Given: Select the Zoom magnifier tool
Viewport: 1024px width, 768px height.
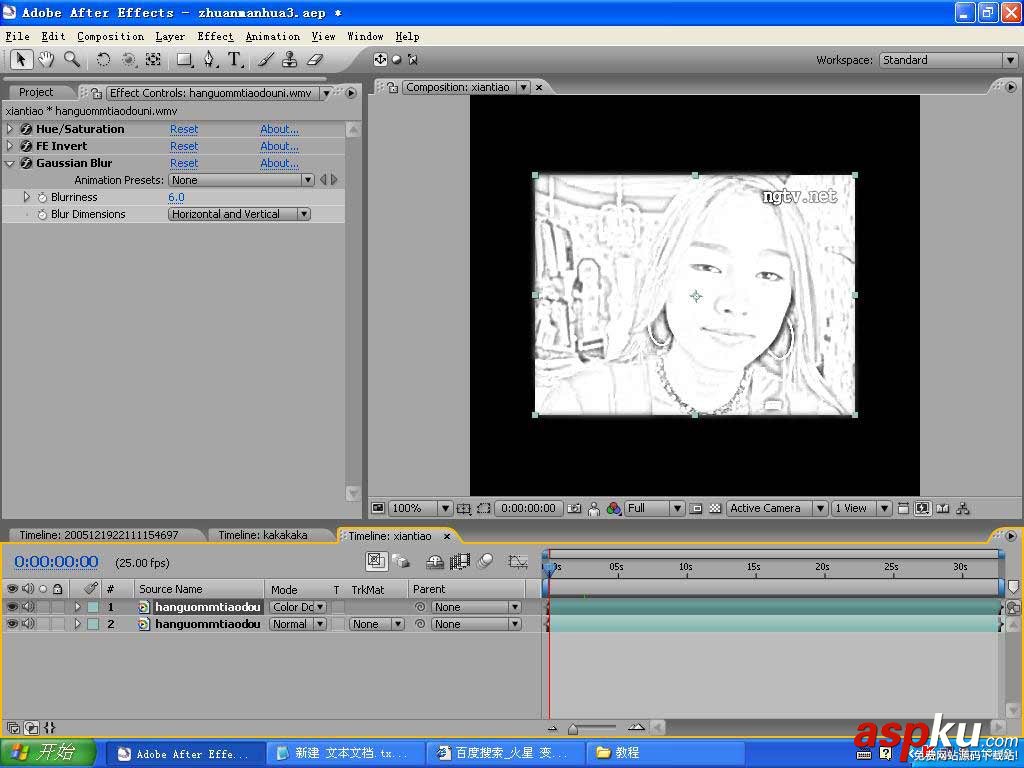Looking at the screenshot, I should pos(72,59).
